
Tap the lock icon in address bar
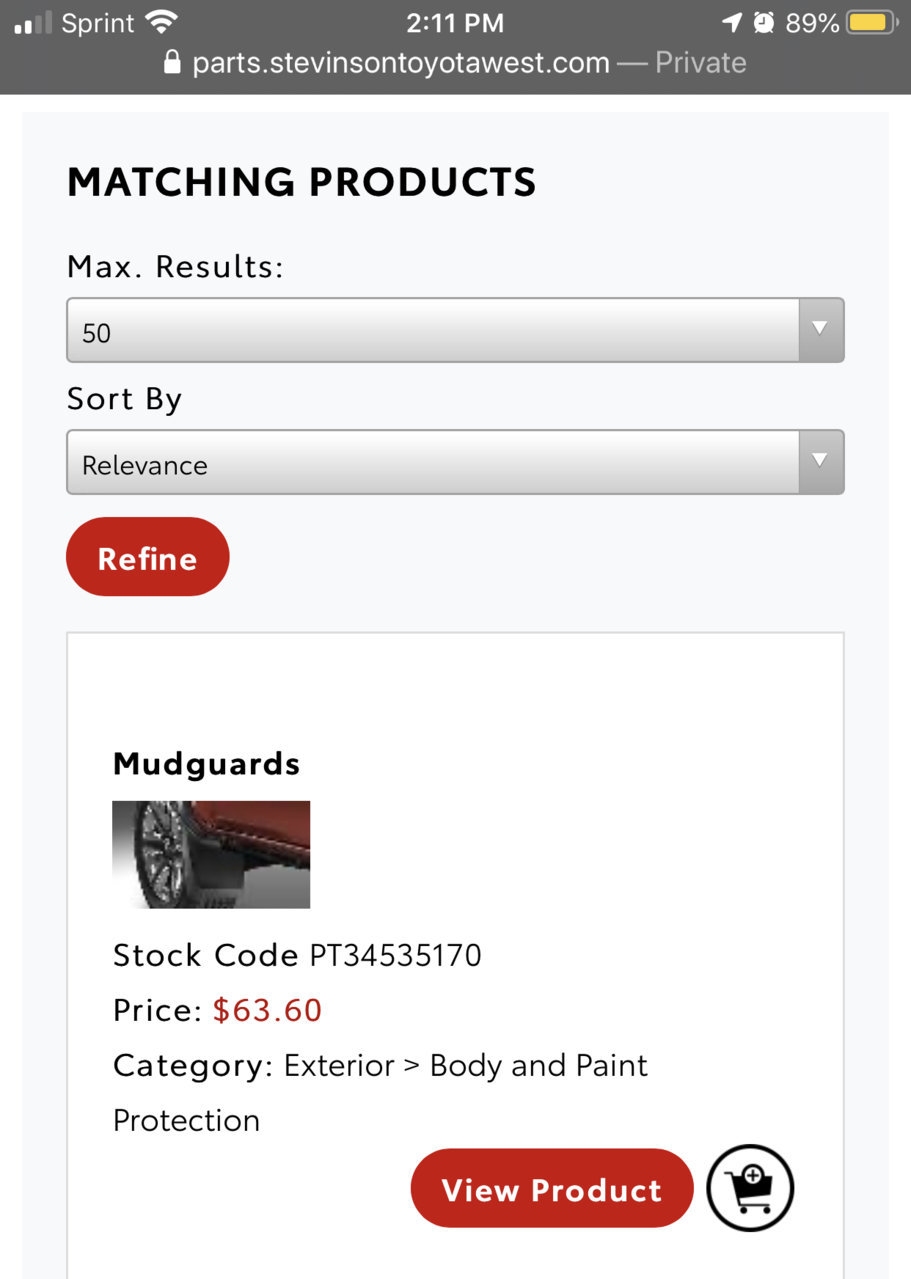[174, 63]
